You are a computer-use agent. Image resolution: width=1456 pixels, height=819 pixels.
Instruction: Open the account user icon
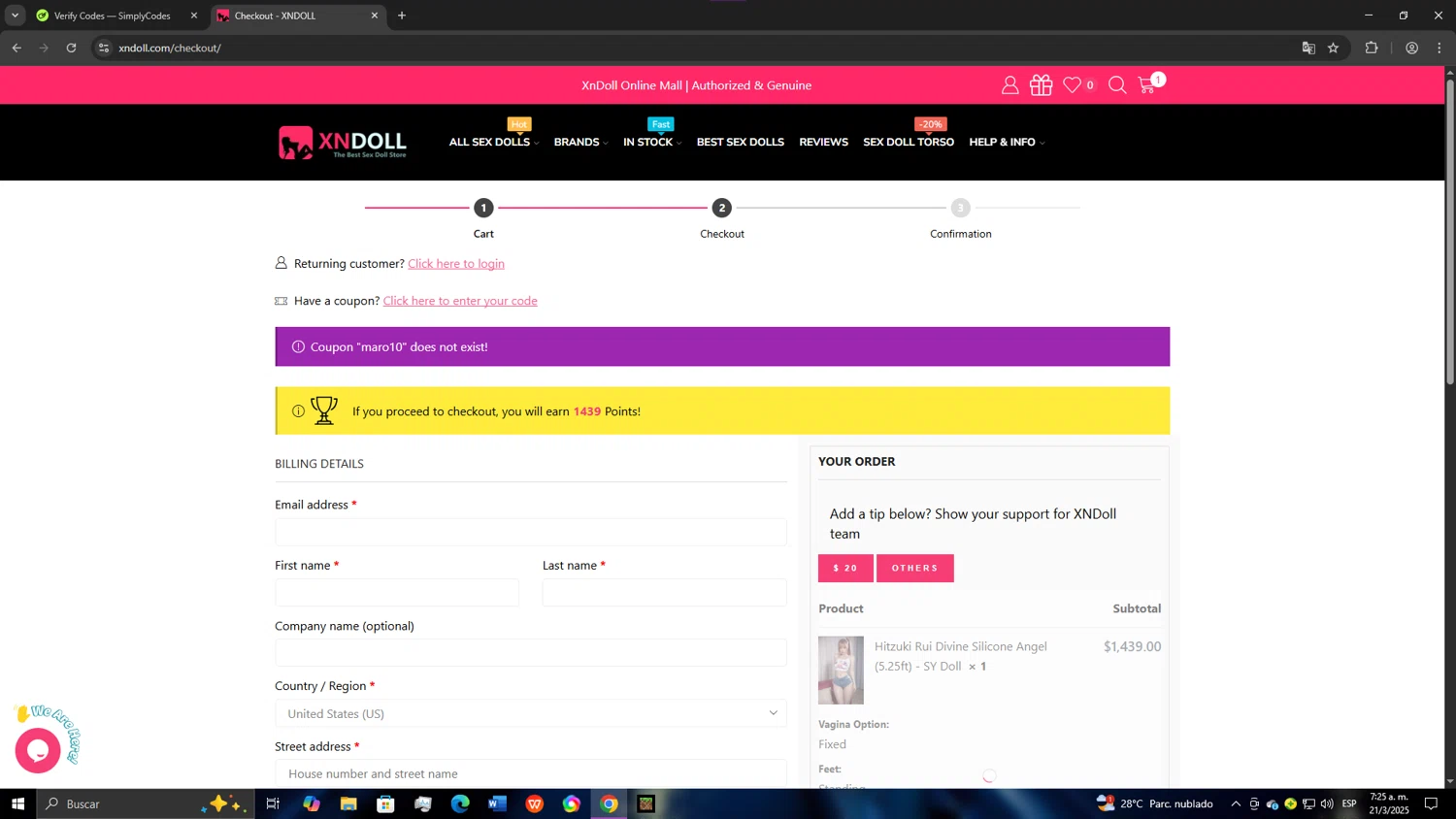[x=1009, y=85]
